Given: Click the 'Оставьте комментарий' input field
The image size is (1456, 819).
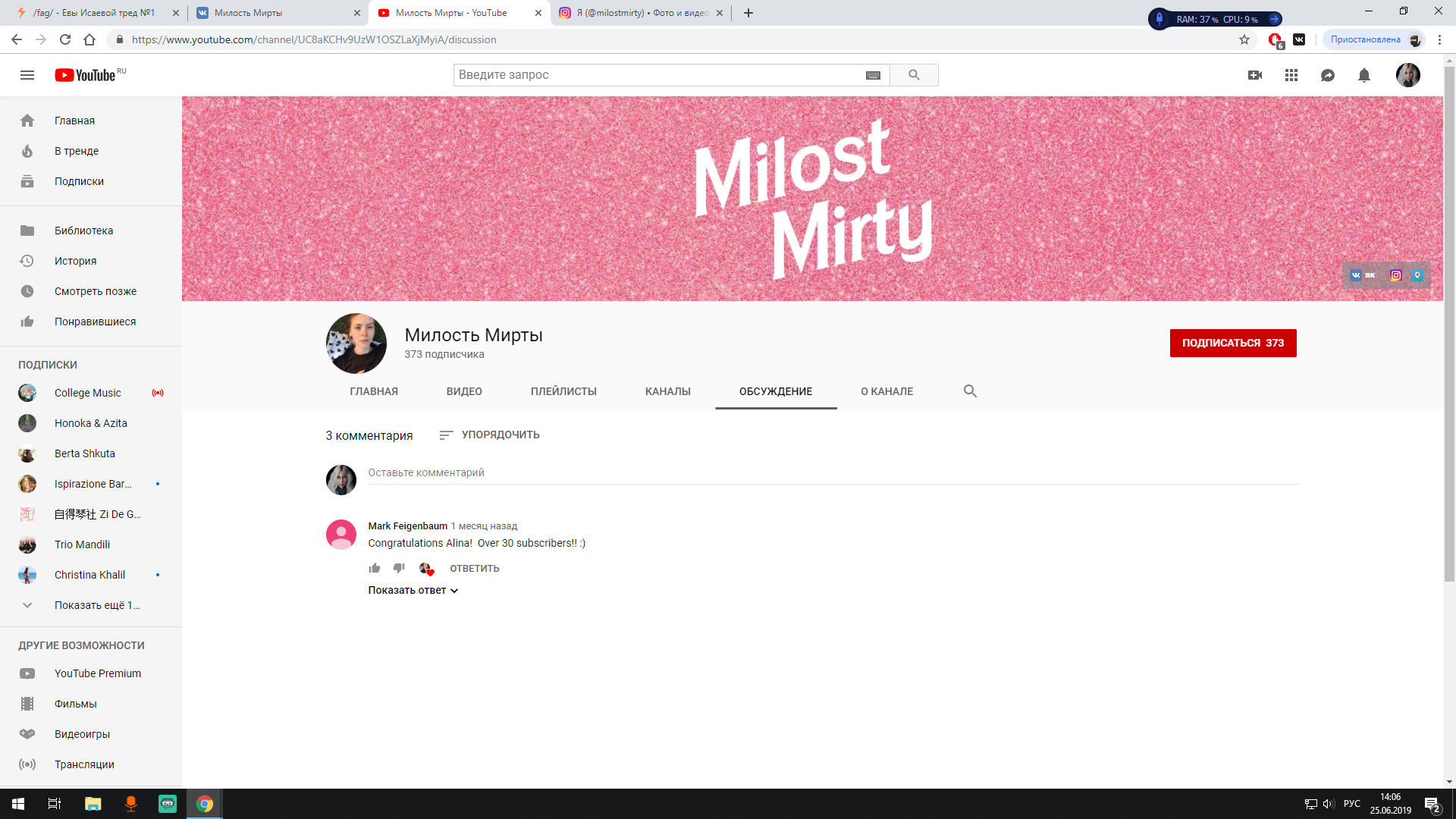Looking at the screenshot, I should 833,472.
